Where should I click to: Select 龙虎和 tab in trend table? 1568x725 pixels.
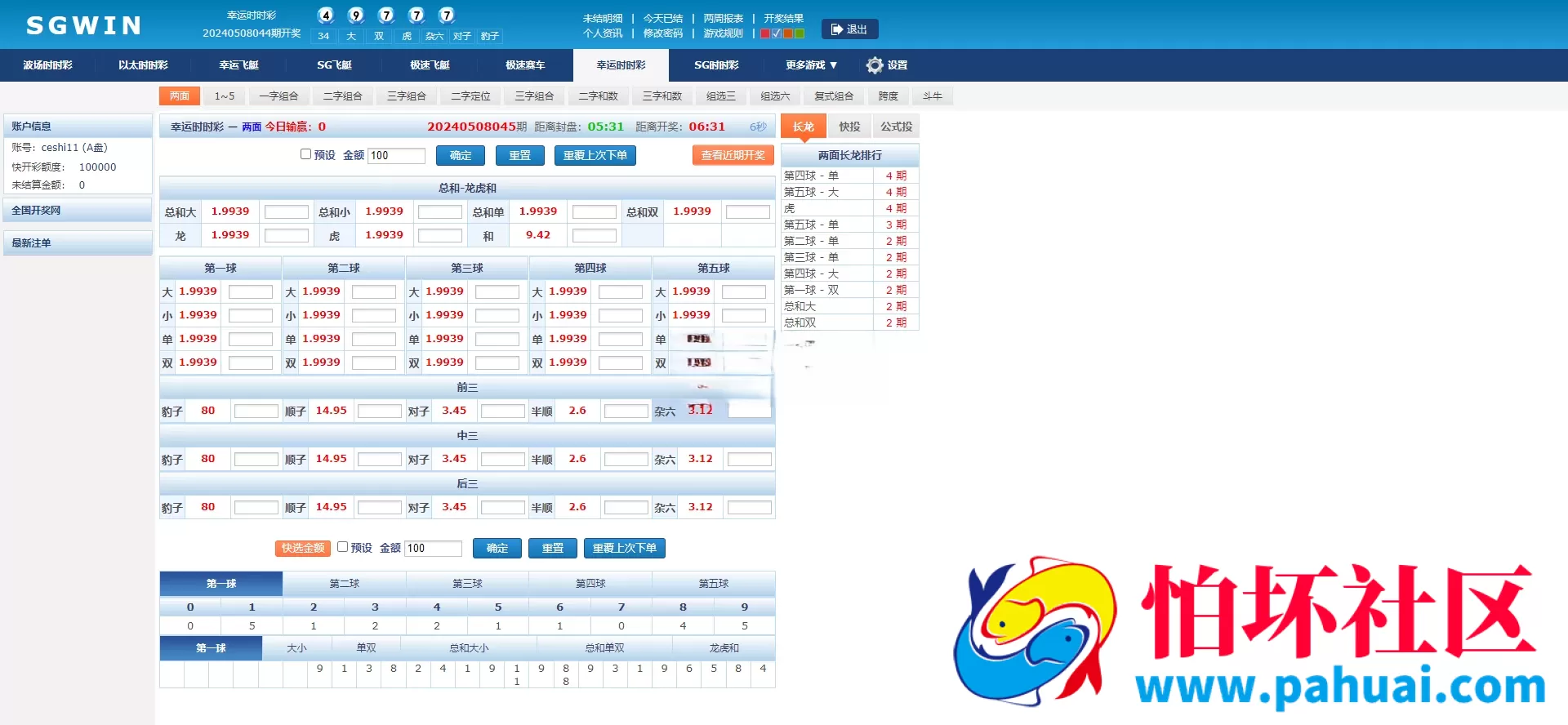[x=724, y=647]
